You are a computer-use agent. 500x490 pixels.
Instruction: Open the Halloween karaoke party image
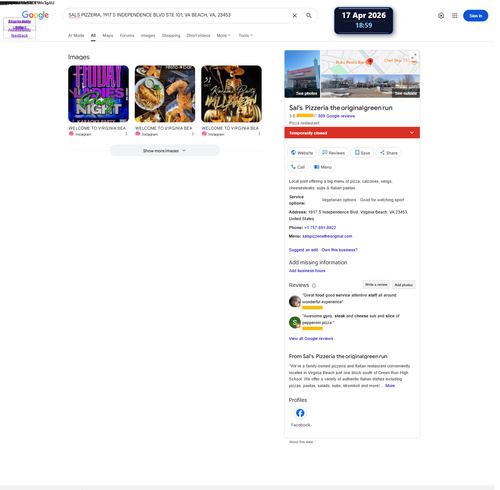click(231, 94)
